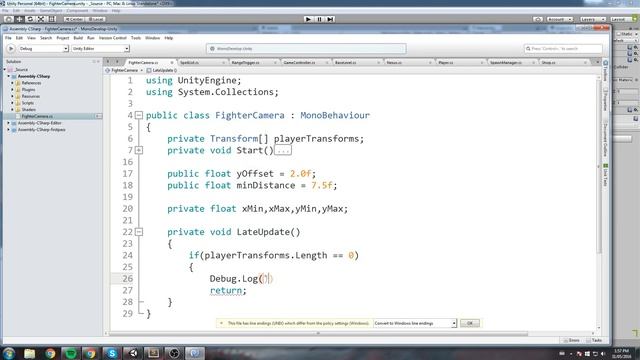The width and height of the screenshot is (640, 360).
Task: Open MonoDevelop Build menu
Action: pyautogui.click(x=78, y=38)
